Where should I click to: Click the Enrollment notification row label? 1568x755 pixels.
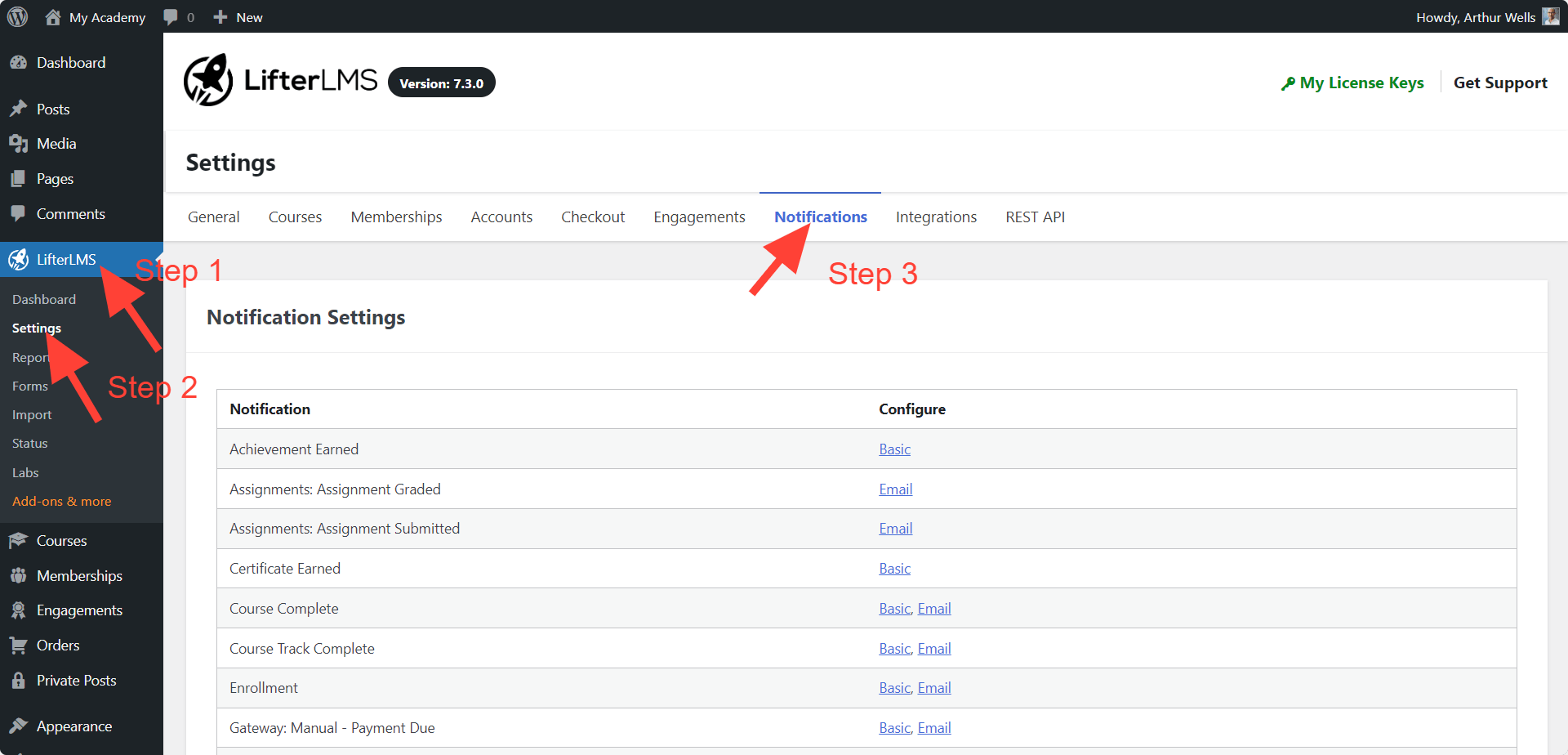[264, 688]
